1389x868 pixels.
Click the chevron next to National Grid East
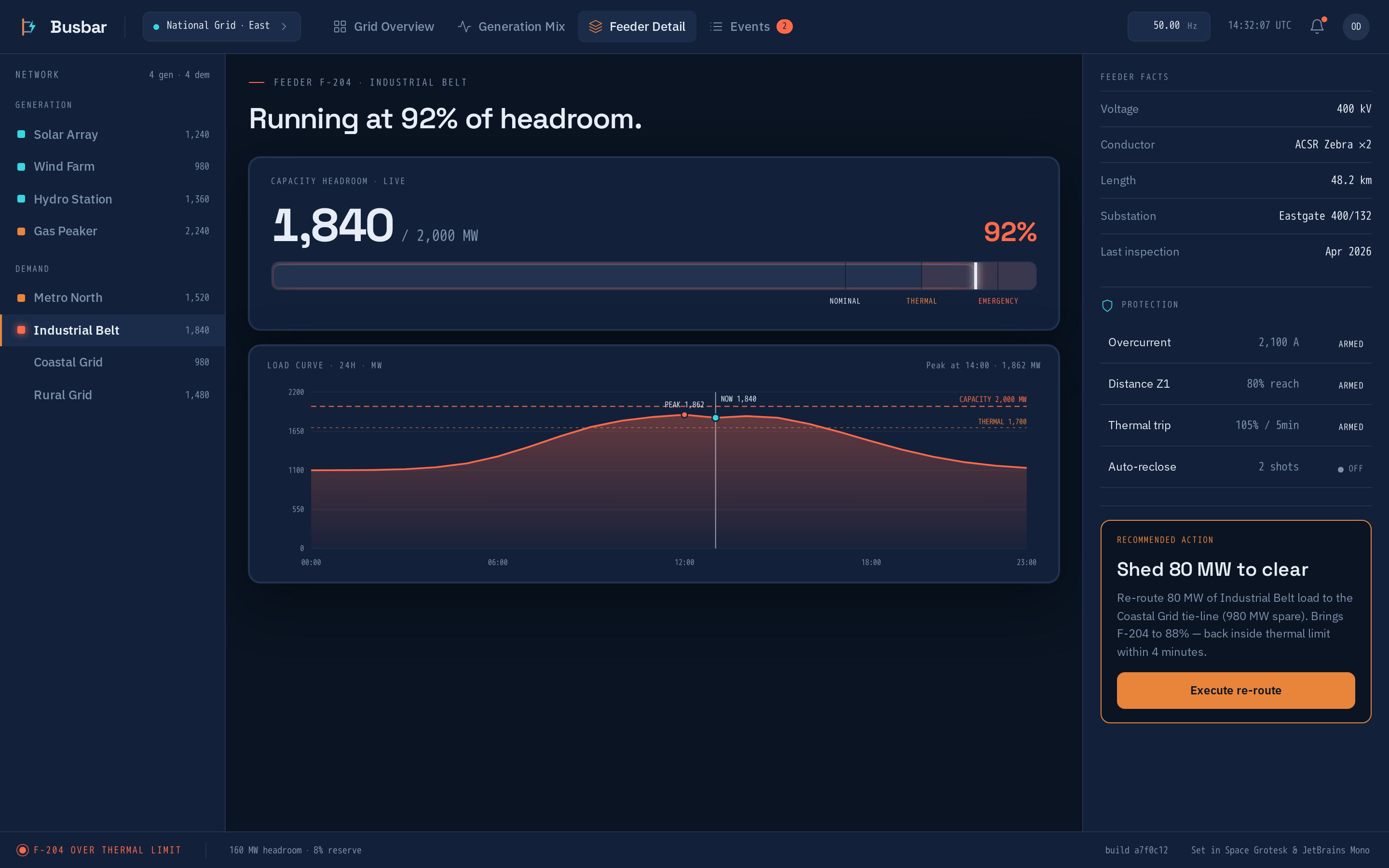click(284, 27)
